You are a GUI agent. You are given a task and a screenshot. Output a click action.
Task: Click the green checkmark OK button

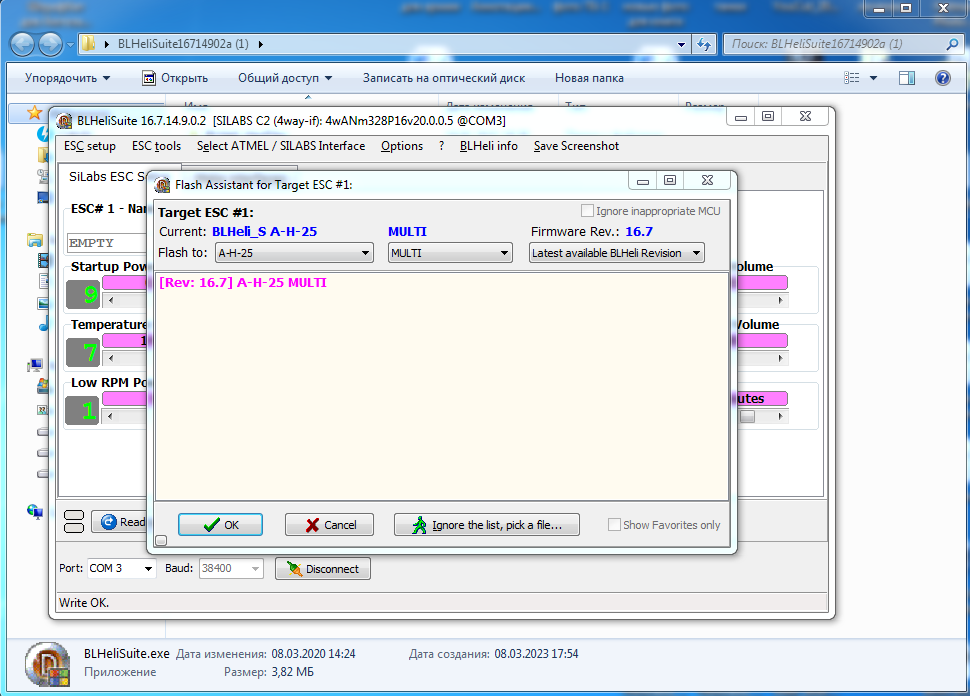(220, 525)
